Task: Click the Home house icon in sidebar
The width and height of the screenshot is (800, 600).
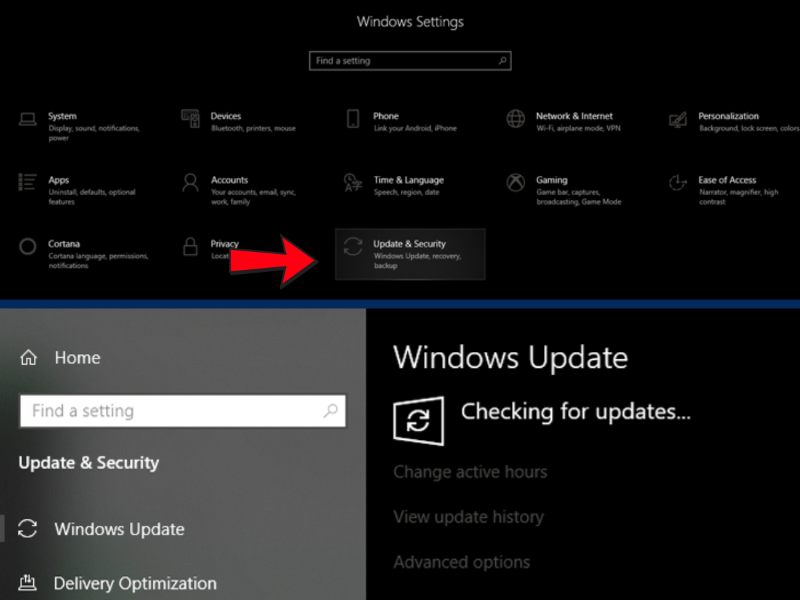Action: pos(29,357)
